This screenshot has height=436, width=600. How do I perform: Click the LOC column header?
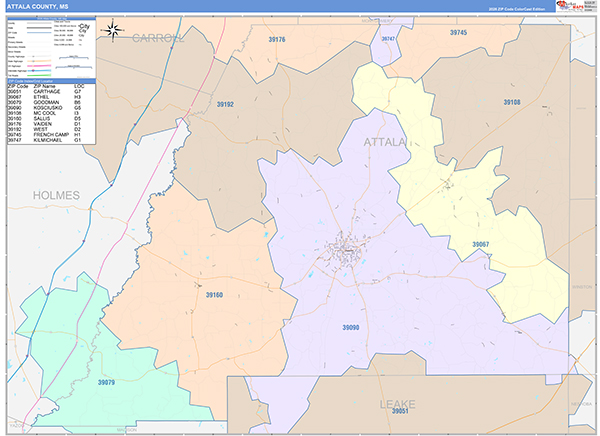coord(79,87)
